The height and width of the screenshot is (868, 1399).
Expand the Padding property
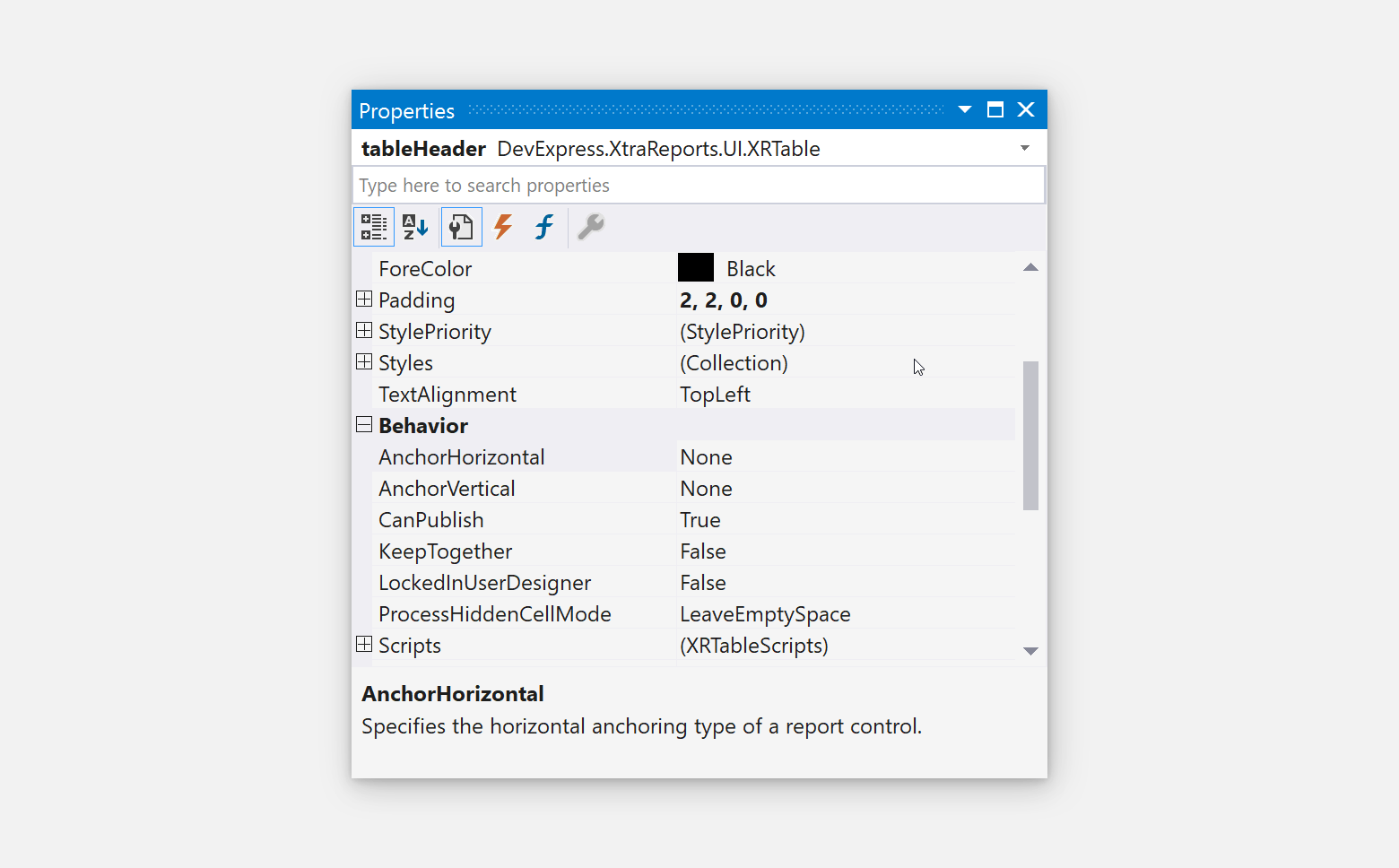[364, 299]
